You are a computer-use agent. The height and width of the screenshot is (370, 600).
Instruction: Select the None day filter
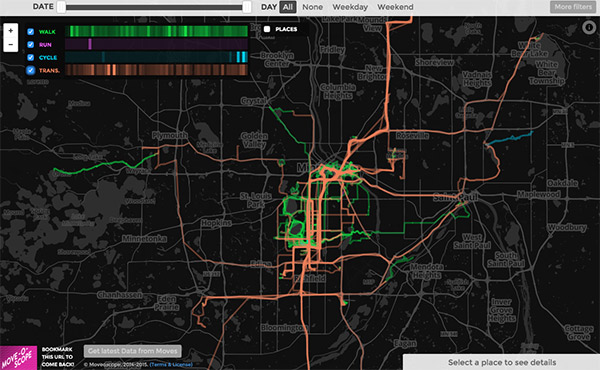312,7
